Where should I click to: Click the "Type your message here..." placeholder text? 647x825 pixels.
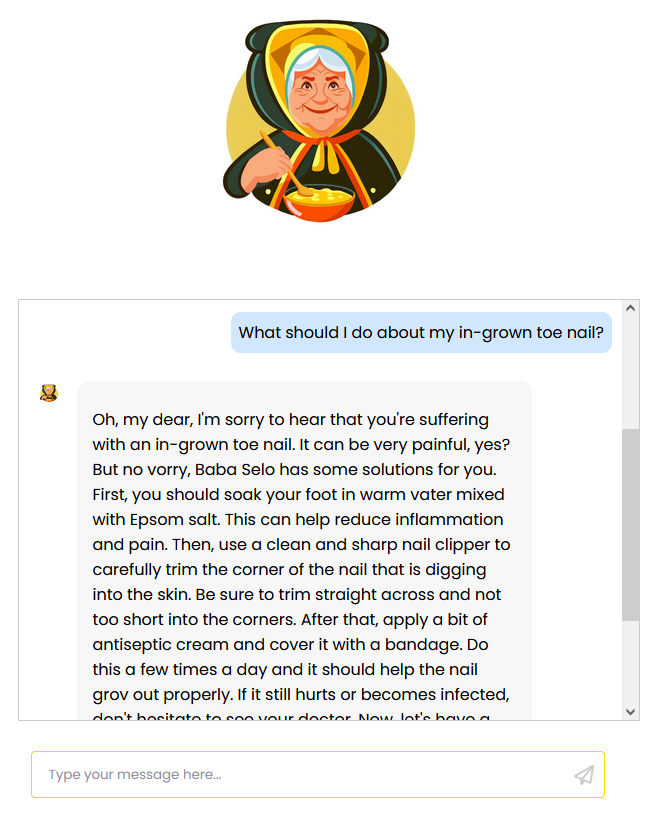point(135,775)
